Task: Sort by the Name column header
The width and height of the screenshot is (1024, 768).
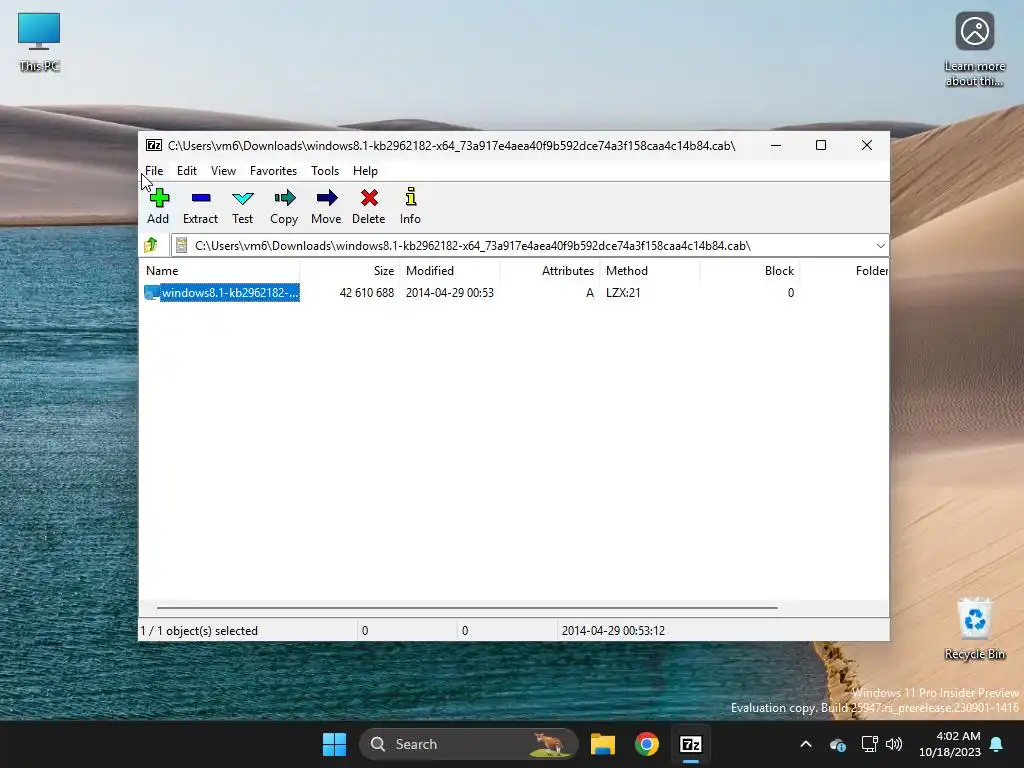Action: click(219, 270)
